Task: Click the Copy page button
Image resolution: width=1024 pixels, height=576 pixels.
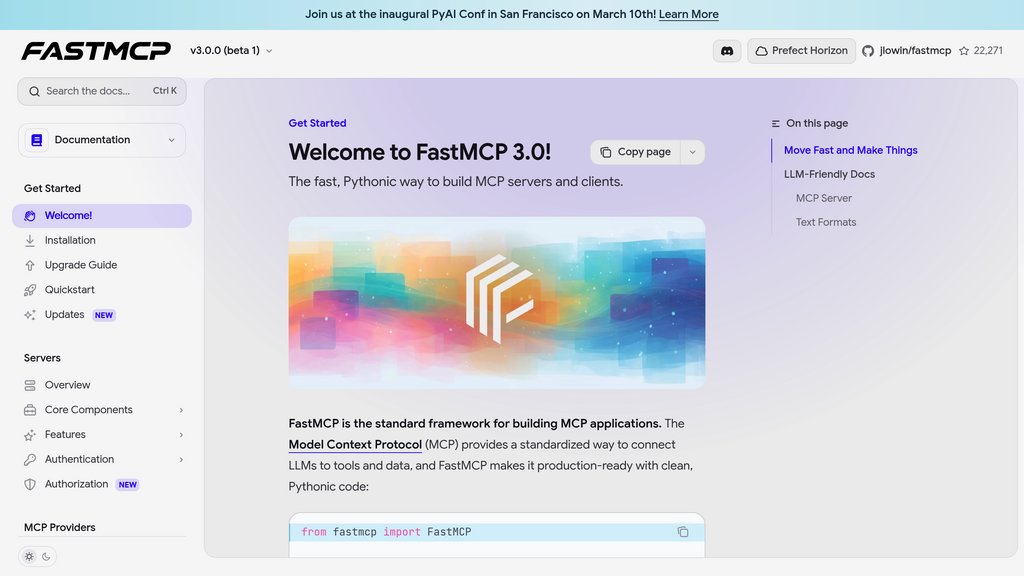Action: pyautogui.click(x=635, y=152)
